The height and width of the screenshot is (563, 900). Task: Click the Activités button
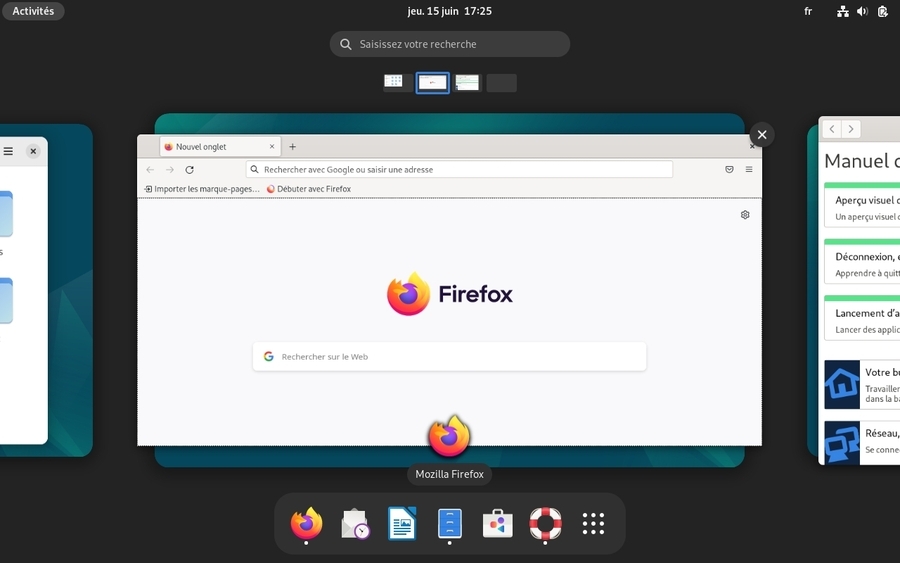(x=33, y=11)
